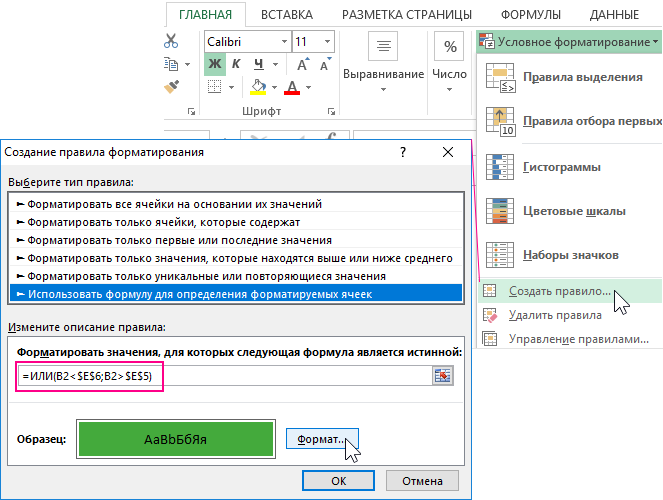This screenshot has width=663, height=500.
Task: Open the borders dropdown arrow
Action: 232,87
